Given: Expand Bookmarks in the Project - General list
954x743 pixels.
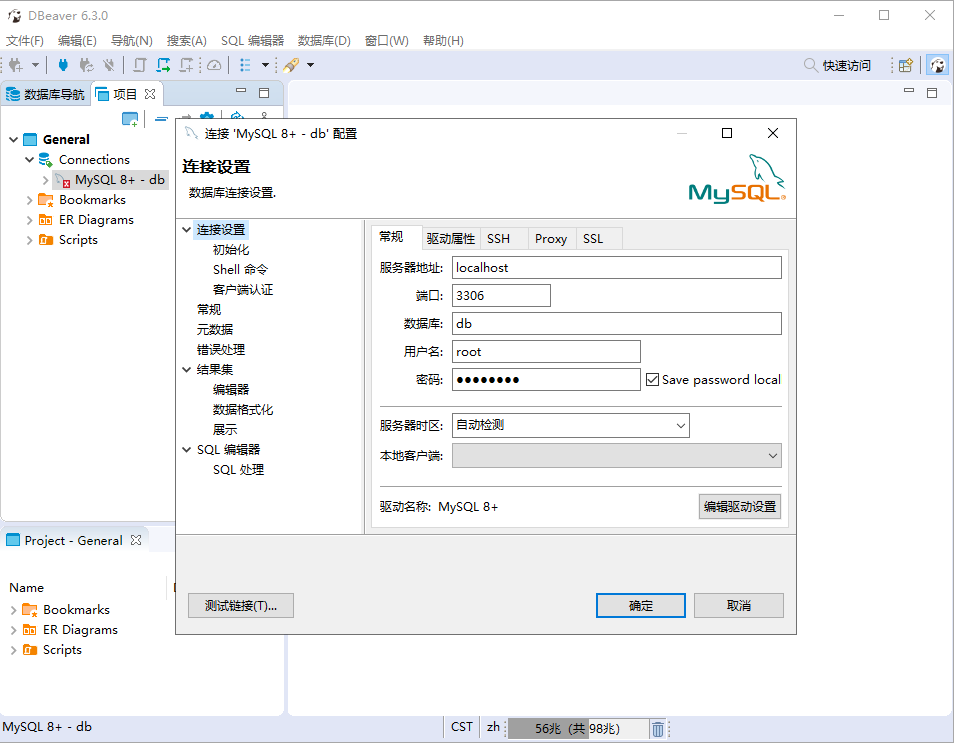Looking at the screenshot, I should click(13, 610).
